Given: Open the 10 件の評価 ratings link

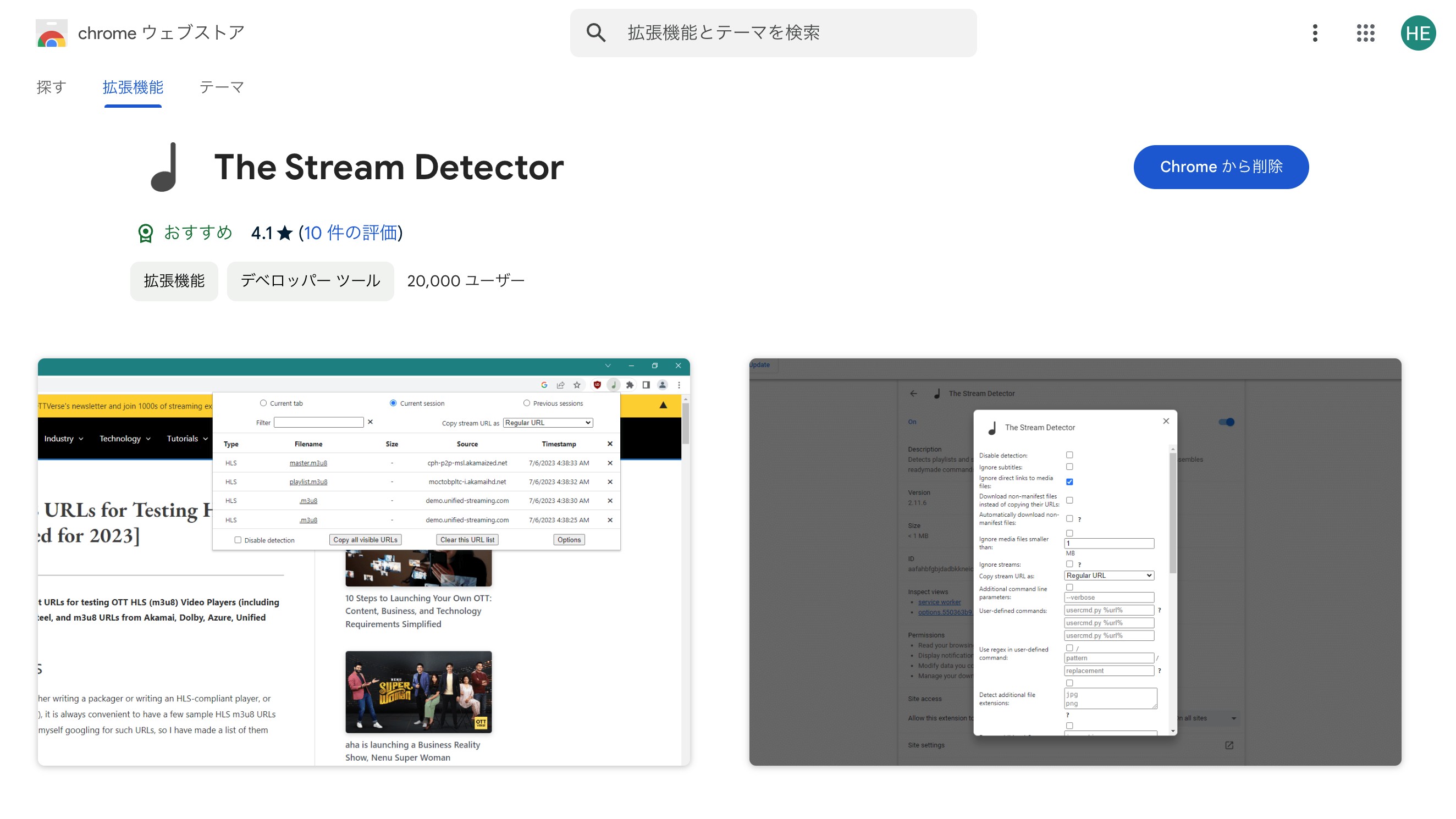Looking at the screenshot, I should 350,233.
